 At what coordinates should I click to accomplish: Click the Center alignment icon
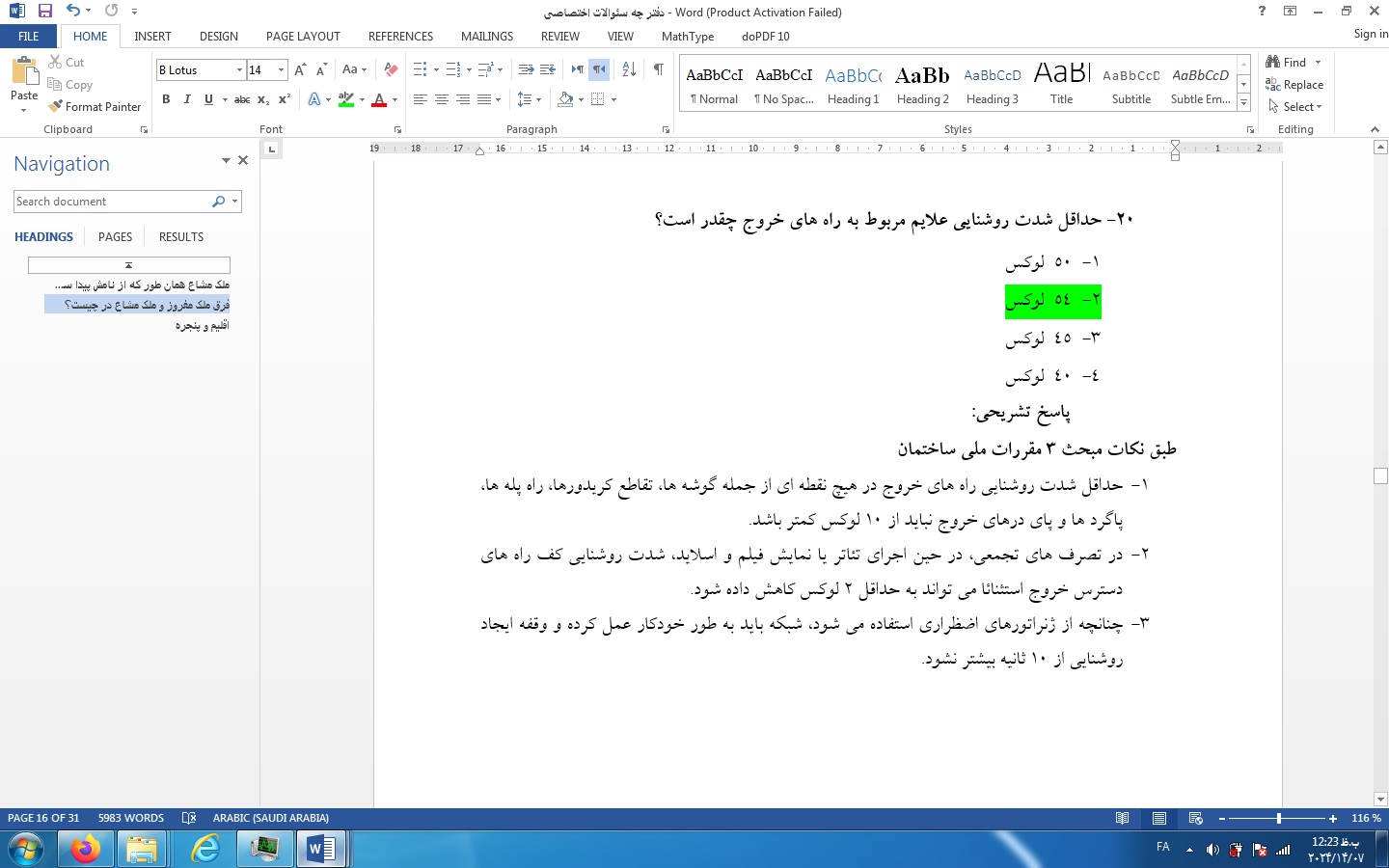(x=442, y=99)
